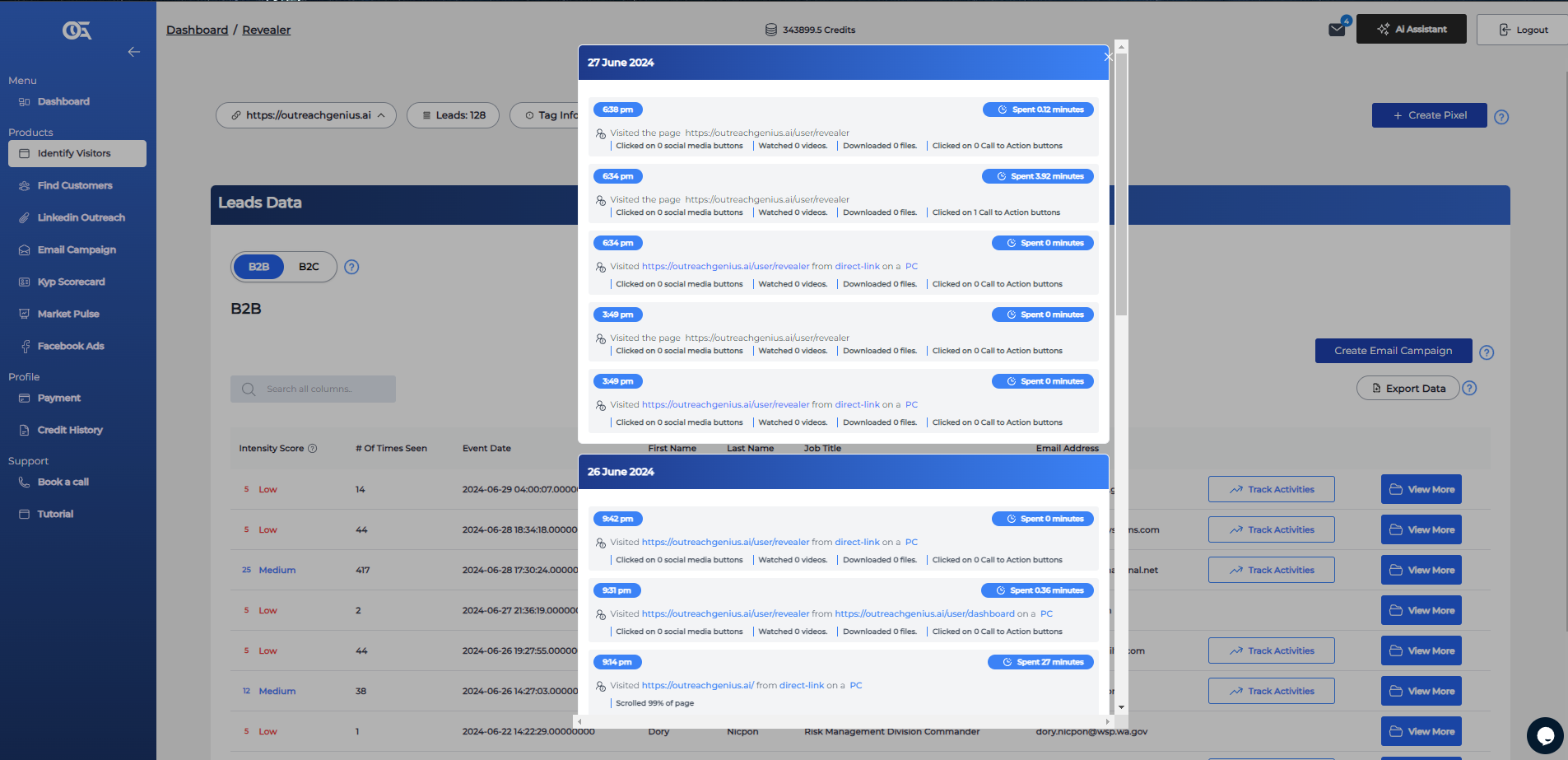1568x760 pixels.
Task: Open outreachgenius.ai link in 9:14 pm entry
Action: coord(698,686)
